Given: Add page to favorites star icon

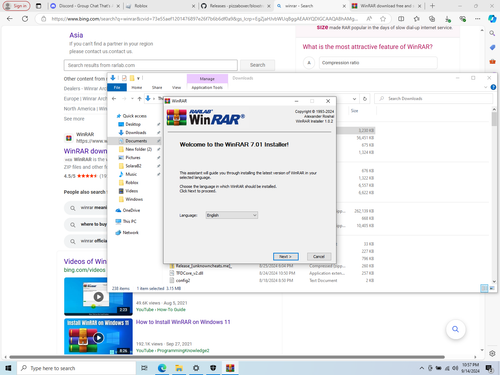Looking at the screenshot, I should pyautogui.click(x=383, y=19).
